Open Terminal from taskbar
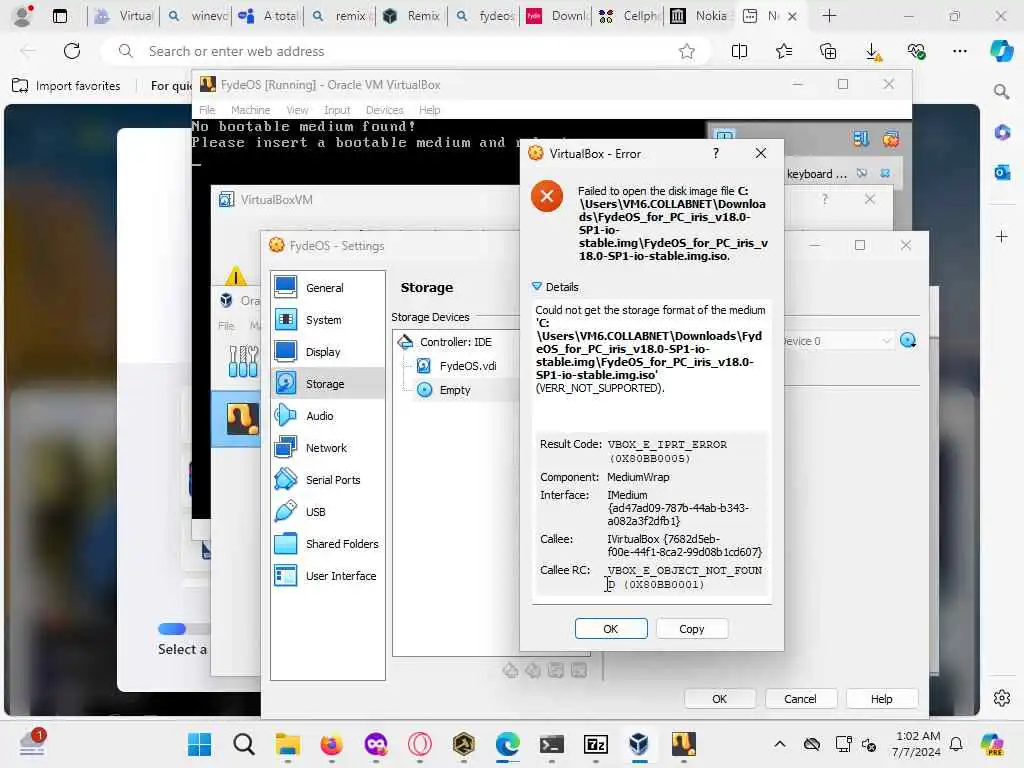The image size is (1024, 768). (552, 744)
